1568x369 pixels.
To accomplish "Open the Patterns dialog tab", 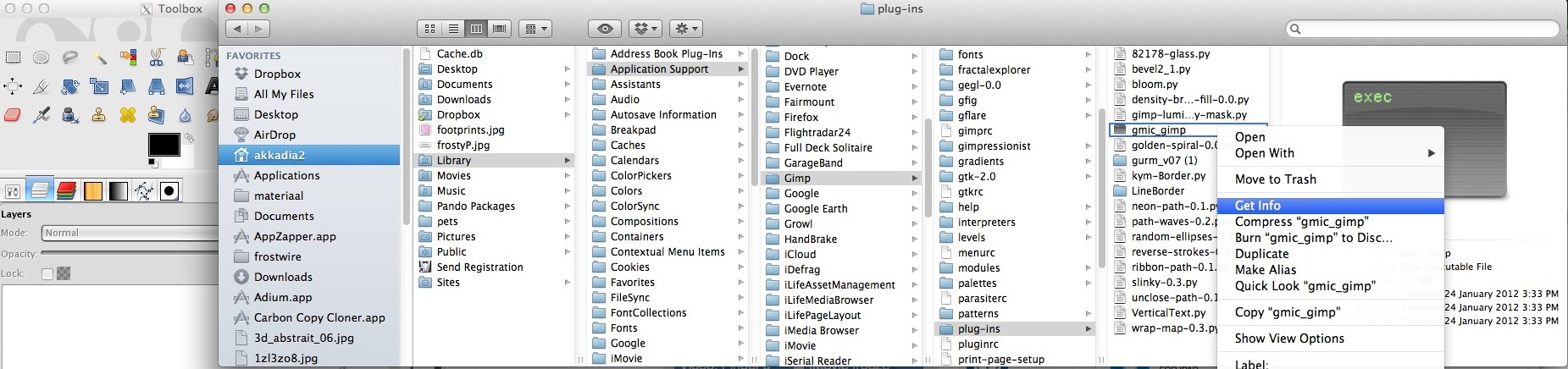I will tap(92, 191).
